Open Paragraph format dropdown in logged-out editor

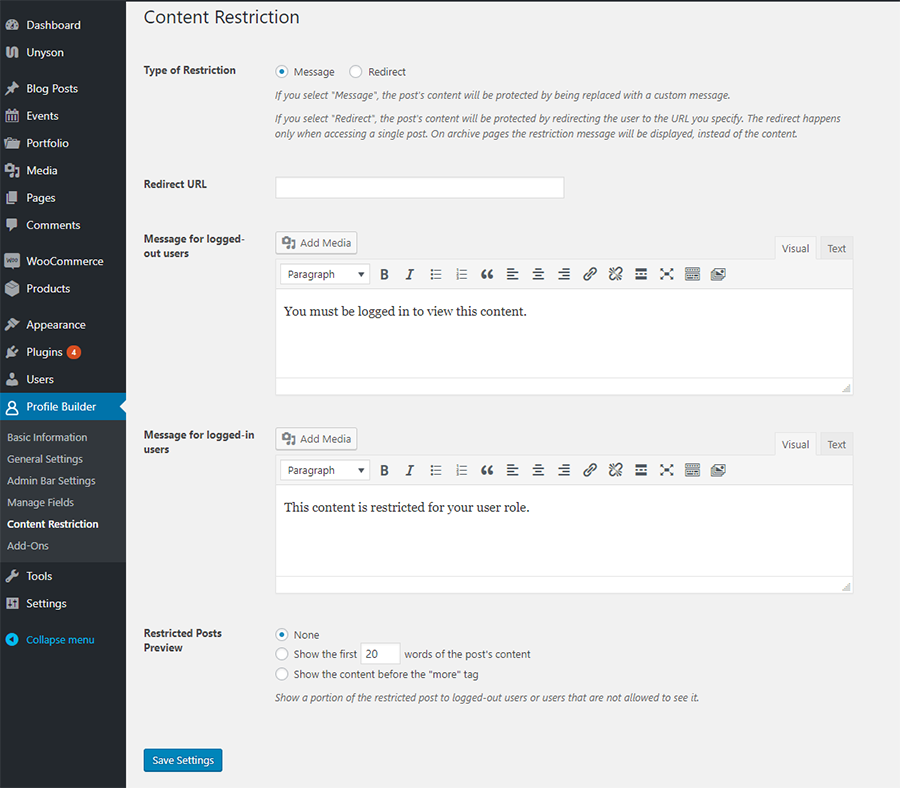pyautogui.click(x=325, y=274)
